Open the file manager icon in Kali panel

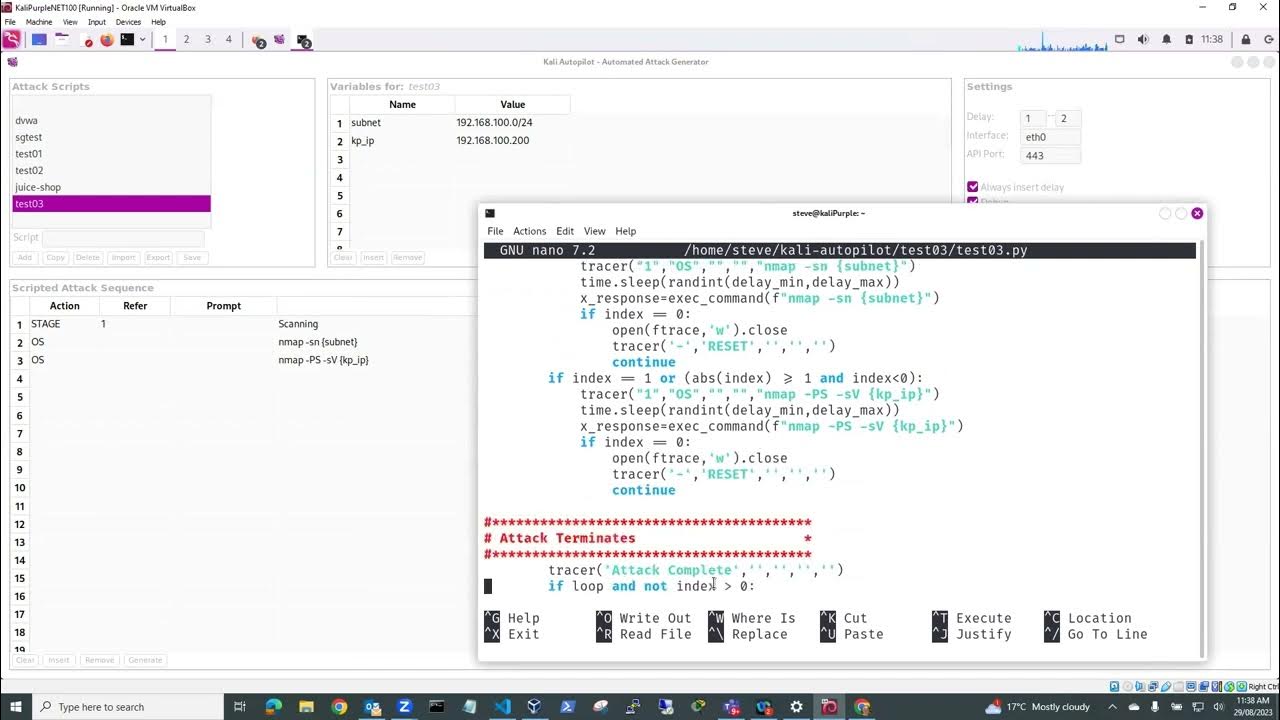click(x=62, y=40)
